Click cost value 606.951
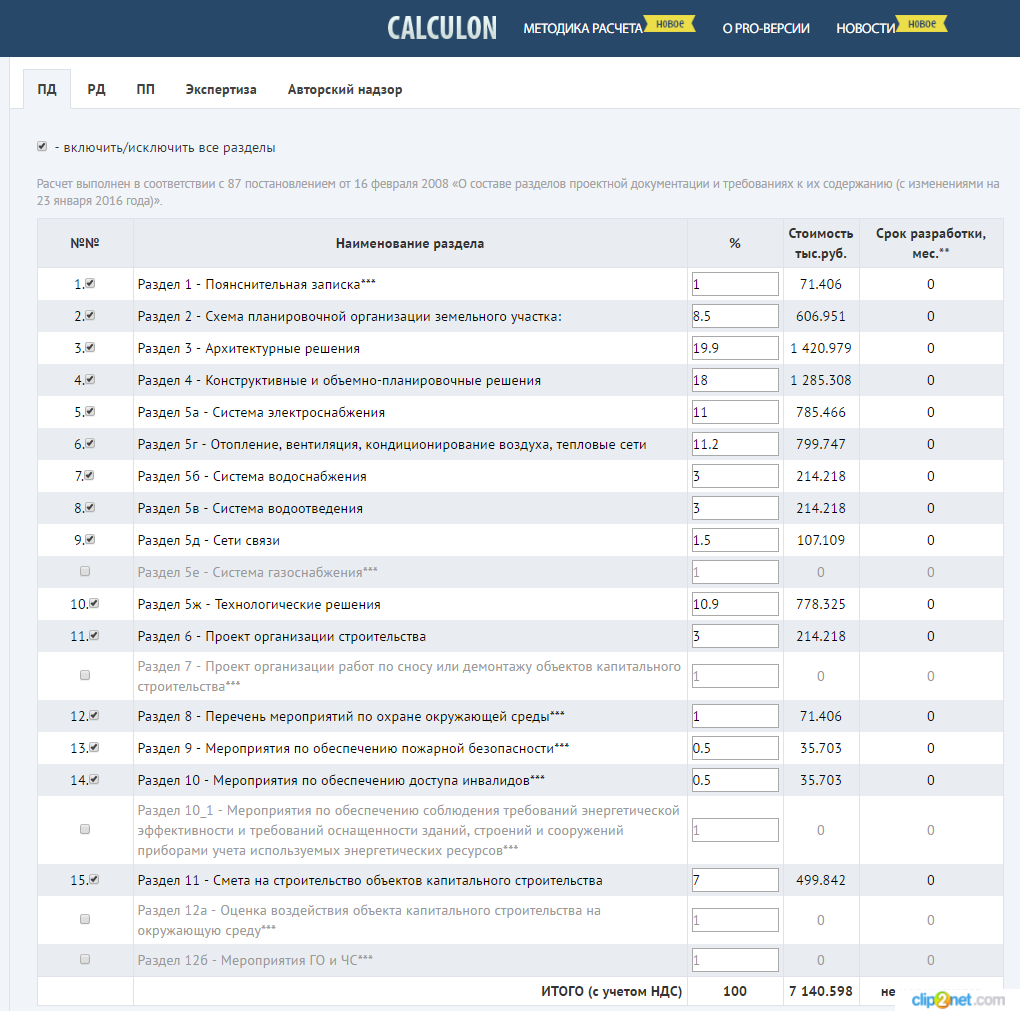 pos(821,316)
